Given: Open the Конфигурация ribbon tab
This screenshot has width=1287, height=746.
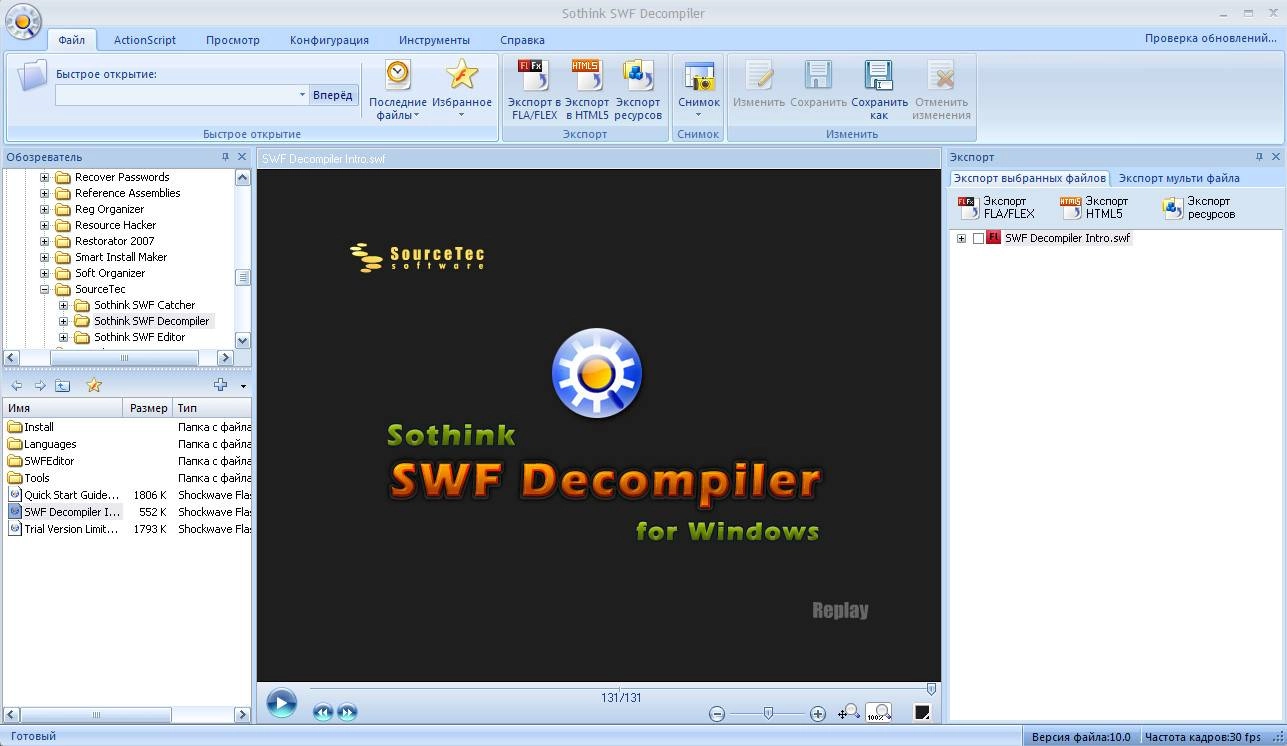Looking at the screenshot, I should (329, 40).
